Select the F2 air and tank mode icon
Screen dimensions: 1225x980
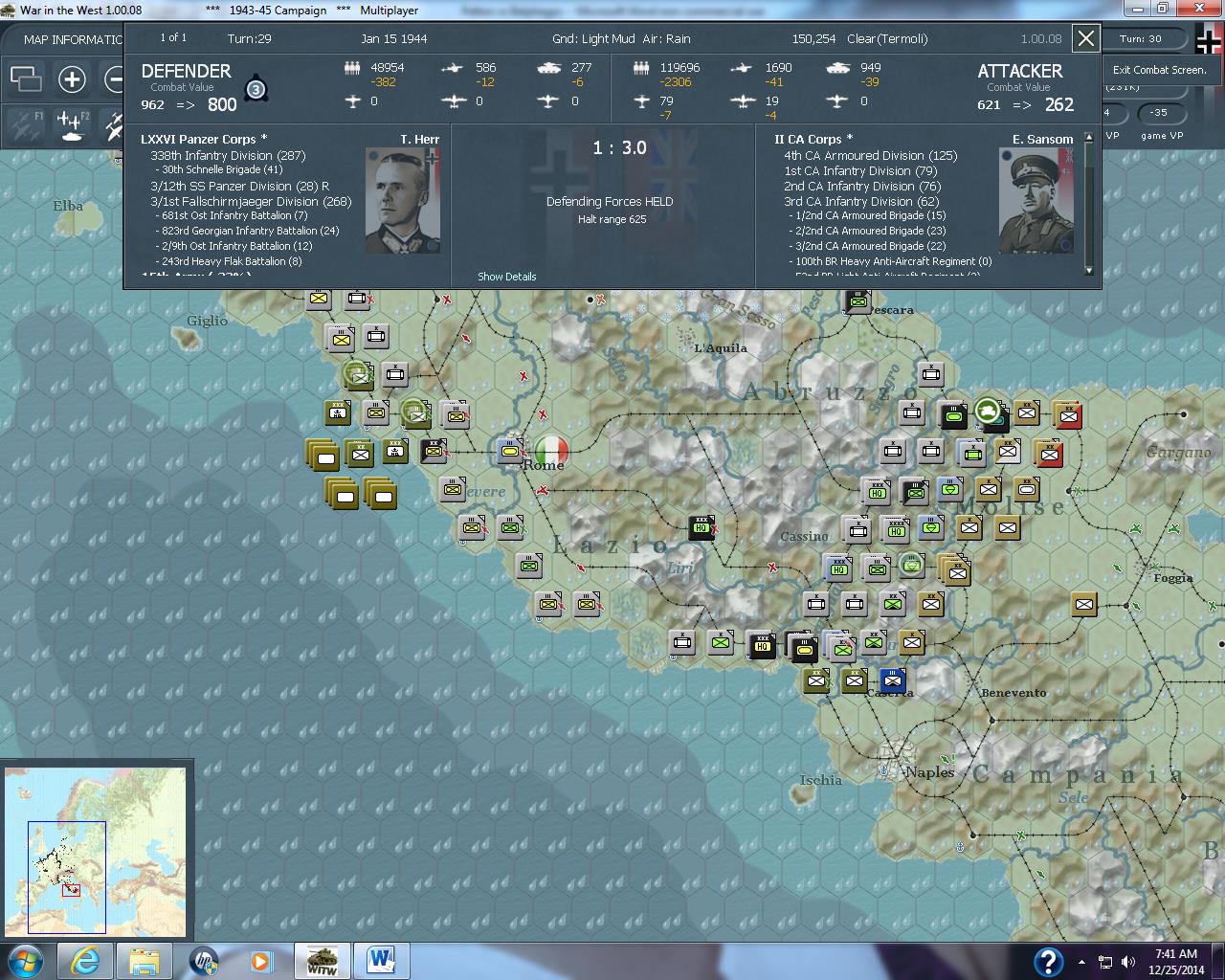click(x=72, y=125)
